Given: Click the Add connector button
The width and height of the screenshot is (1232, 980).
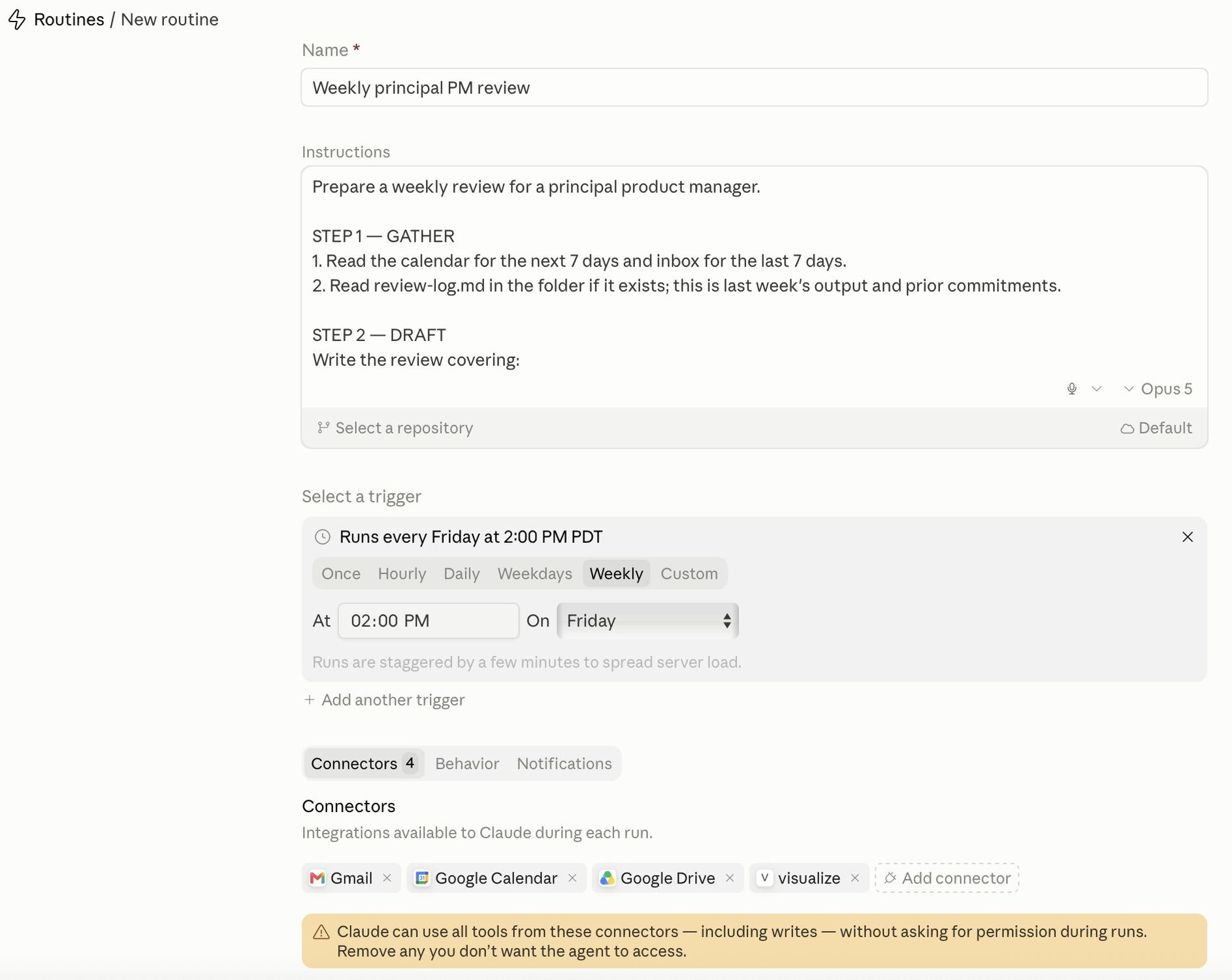Looking at the screenshot, I should pyautogui.click(x=947, y=878).
